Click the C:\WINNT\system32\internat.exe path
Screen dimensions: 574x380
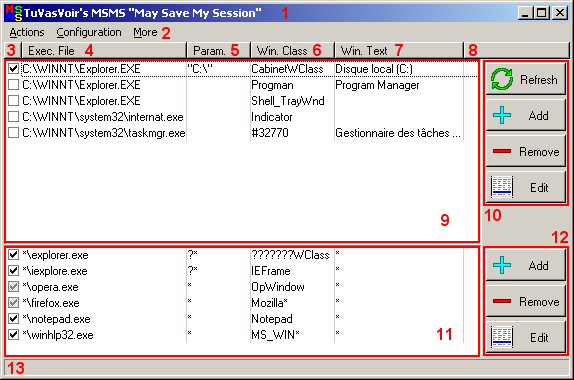pos(103,117)
